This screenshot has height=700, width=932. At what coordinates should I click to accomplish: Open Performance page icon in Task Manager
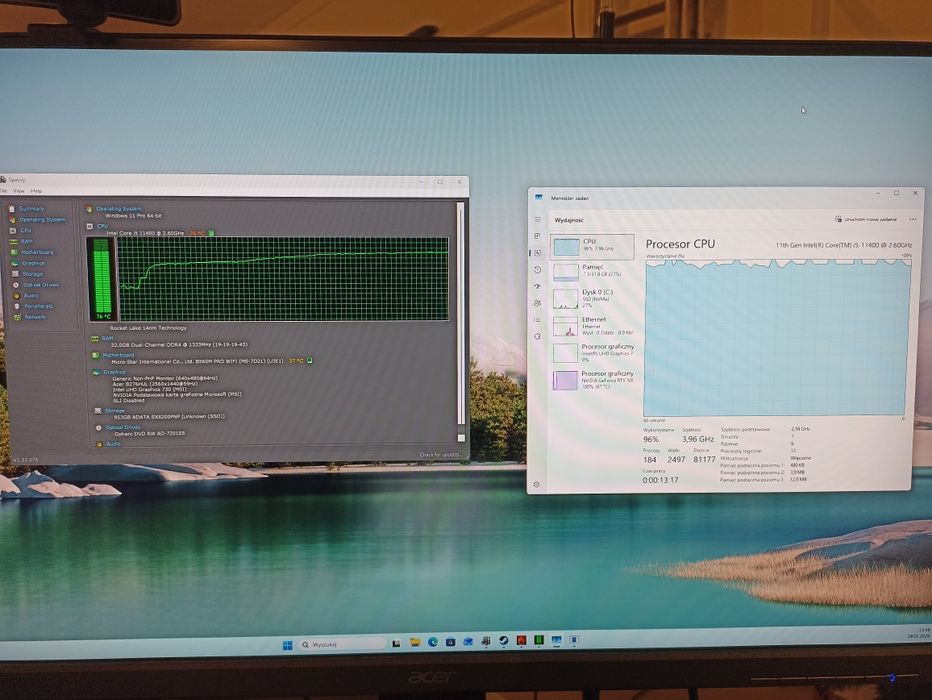tap(537, 253)
